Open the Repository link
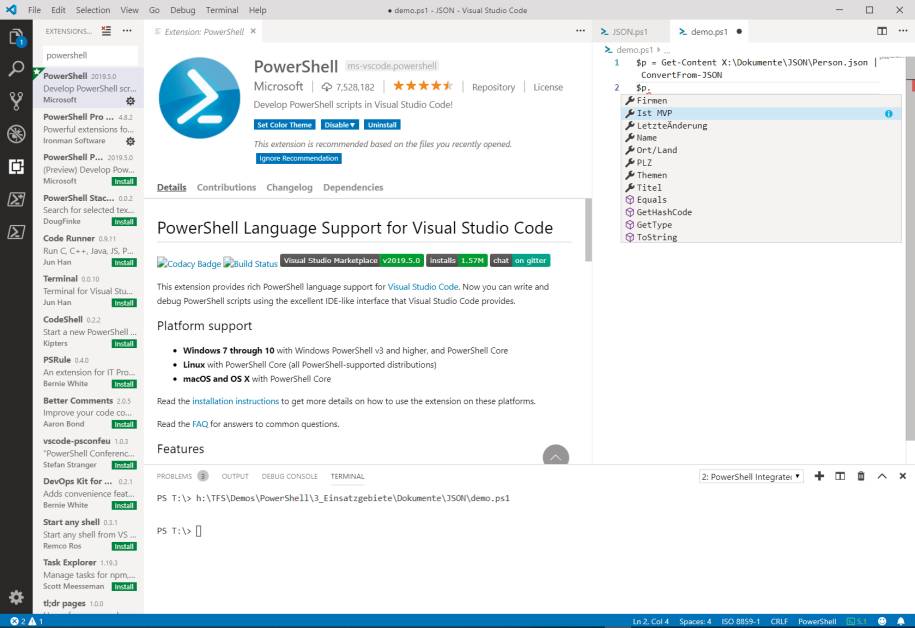915x628 pixels. 494,87
